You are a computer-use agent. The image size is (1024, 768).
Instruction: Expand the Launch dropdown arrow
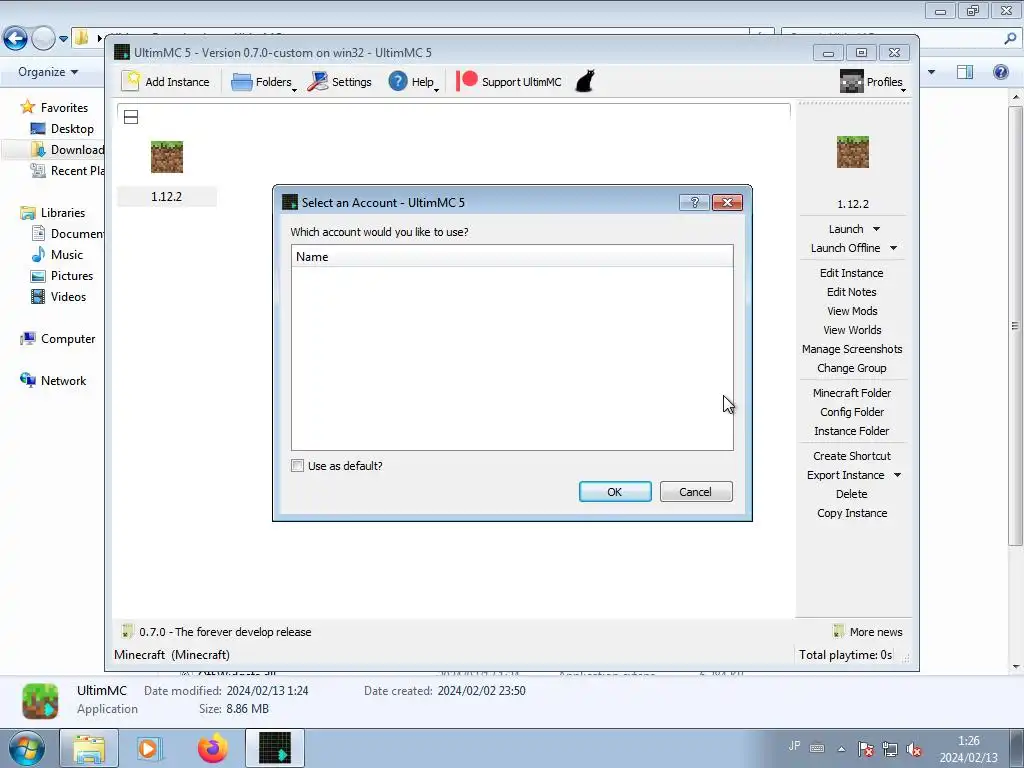click(x=876, y=229)
